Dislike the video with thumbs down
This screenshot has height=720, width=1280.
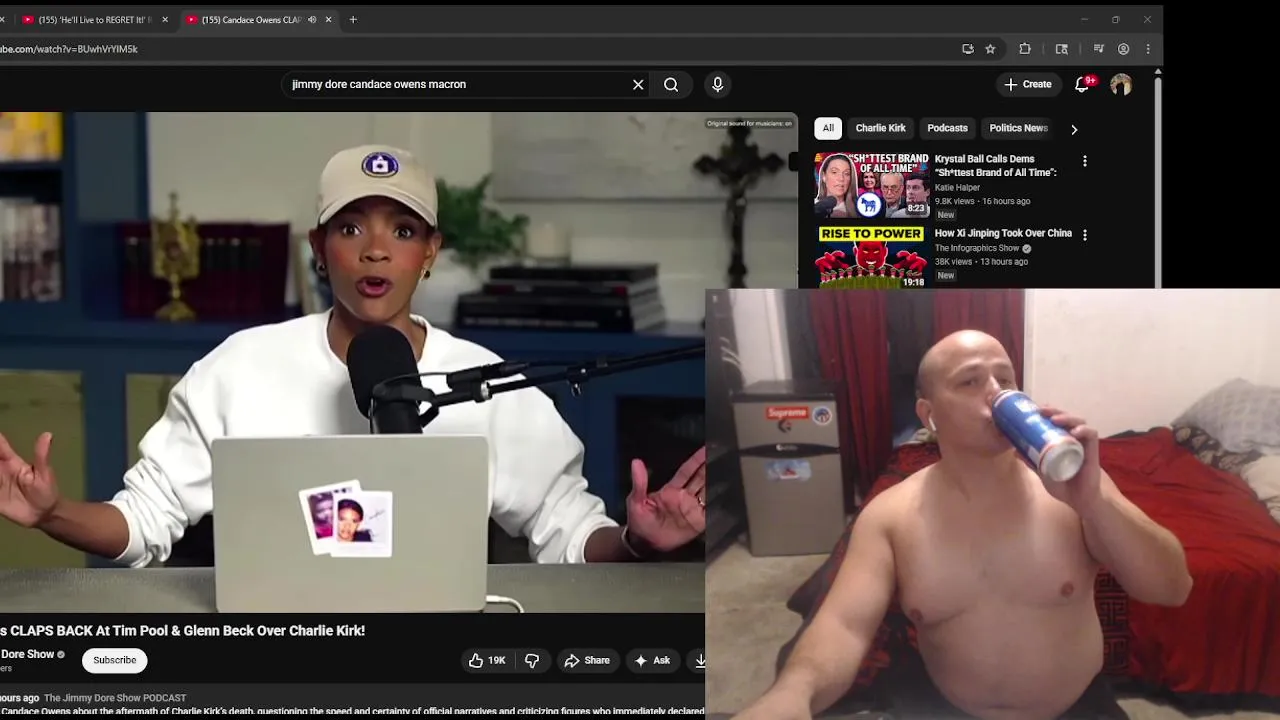pyautogui.click(x=532, y=660)
